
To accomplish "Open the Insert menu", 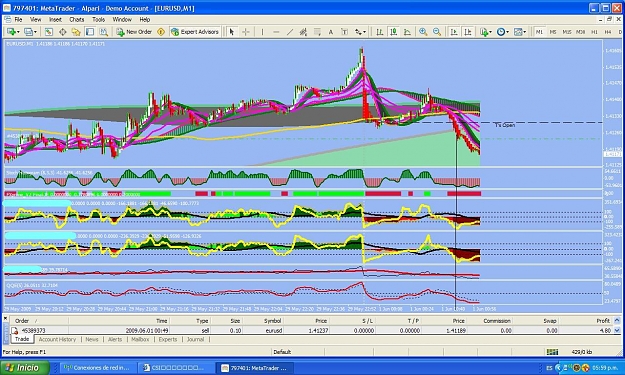I will coord(55,20).
